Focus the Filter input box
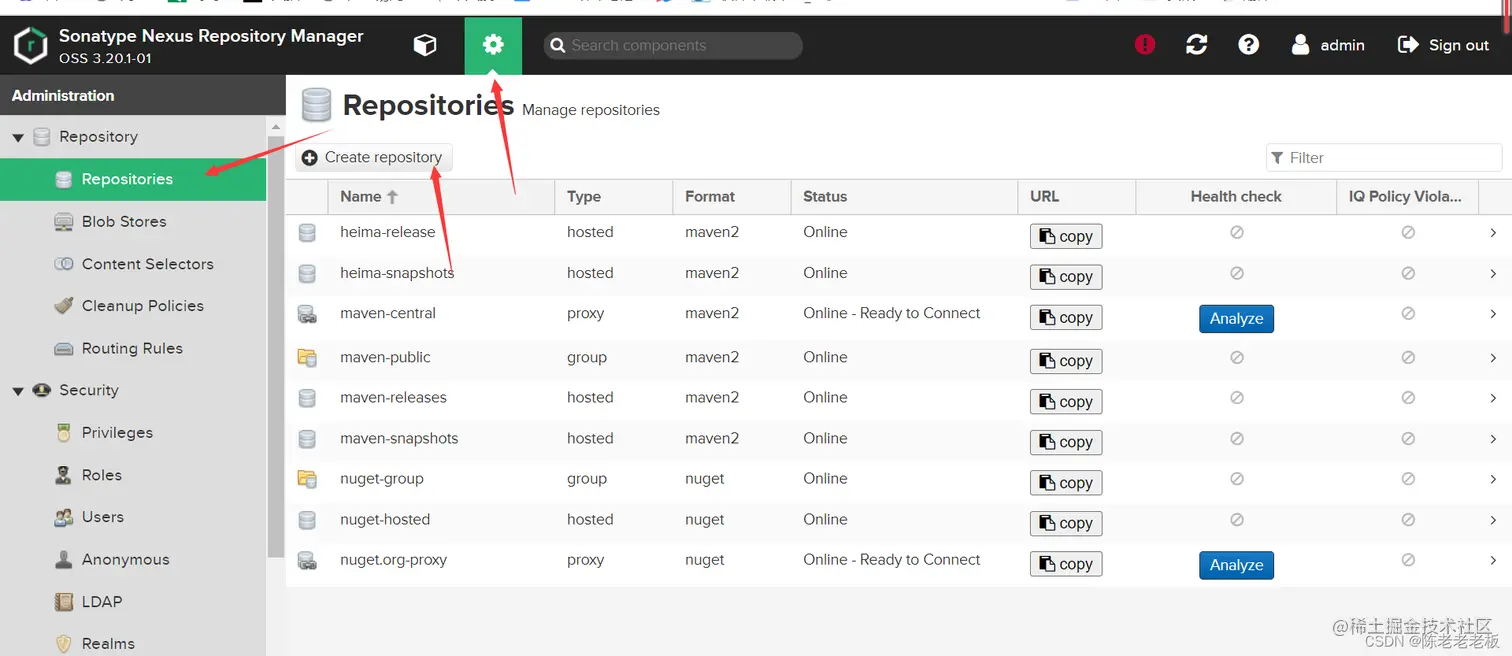 point(1384,158)
